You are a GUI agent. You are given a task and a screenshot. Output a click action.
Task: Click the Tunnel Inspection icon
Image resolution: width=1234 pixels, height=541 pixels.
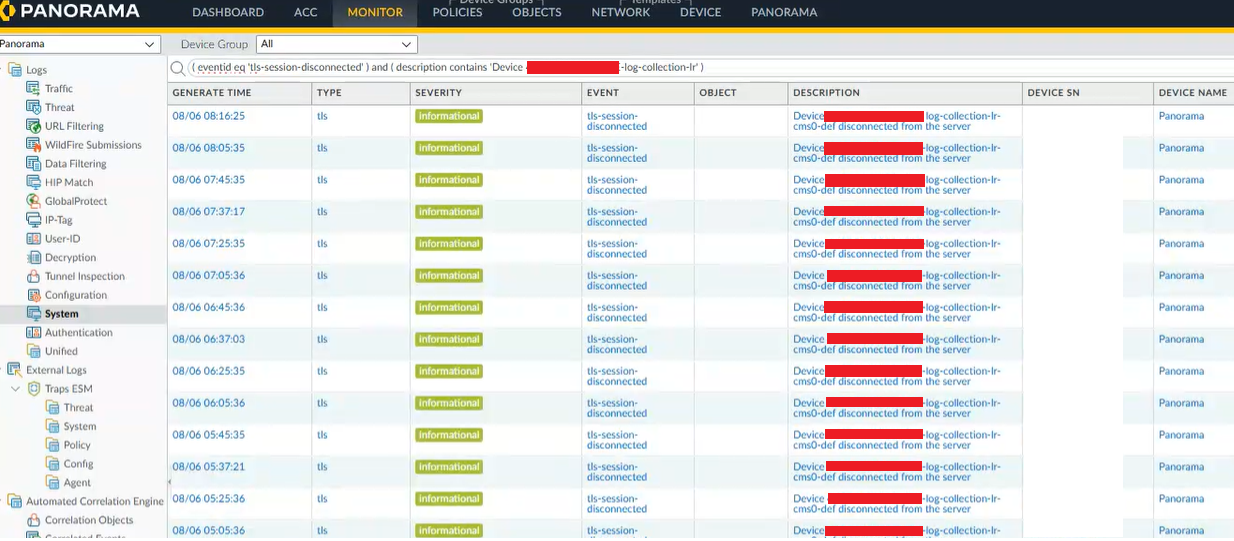pyautogui.click(x=33, y=276)
